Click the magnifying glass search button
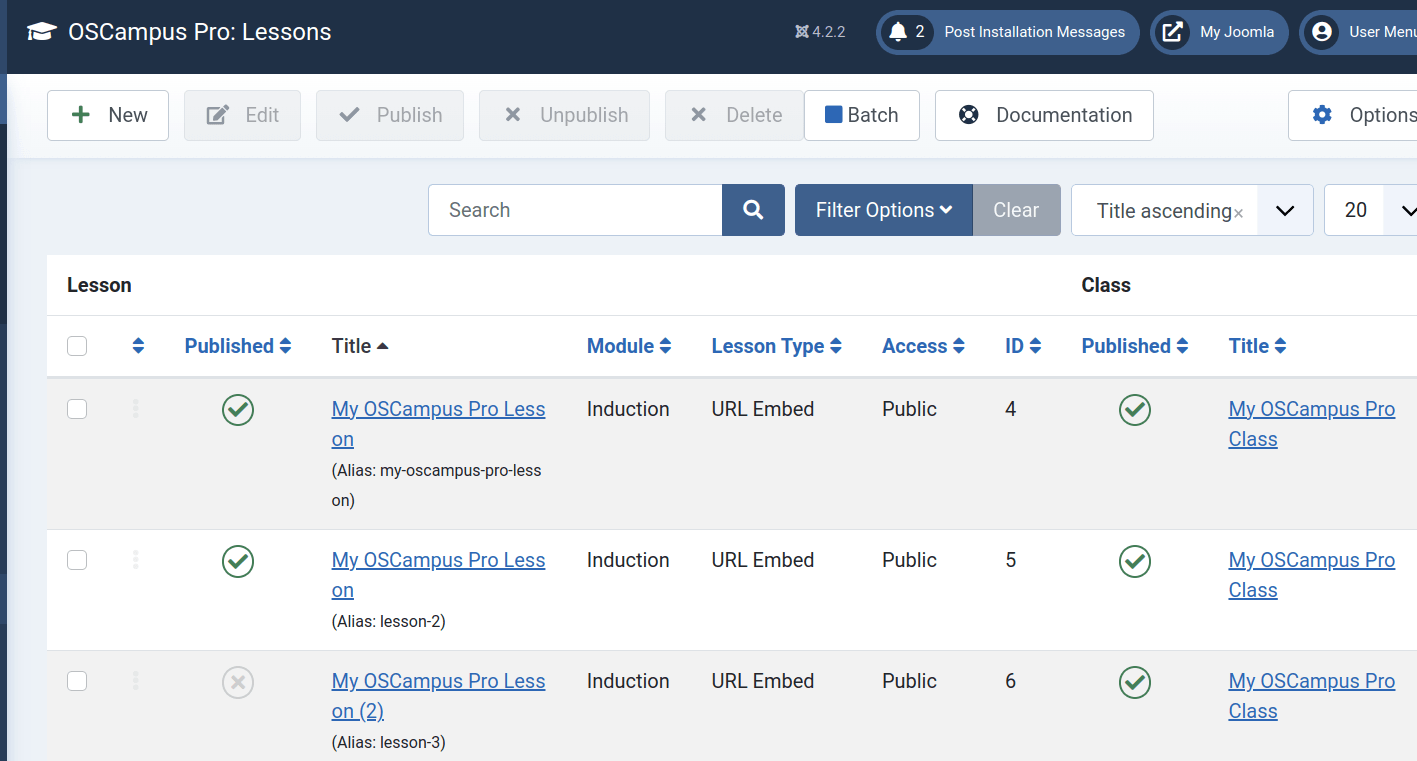Viewport: 1417px width, 761px height. click(x=753, y=210)
